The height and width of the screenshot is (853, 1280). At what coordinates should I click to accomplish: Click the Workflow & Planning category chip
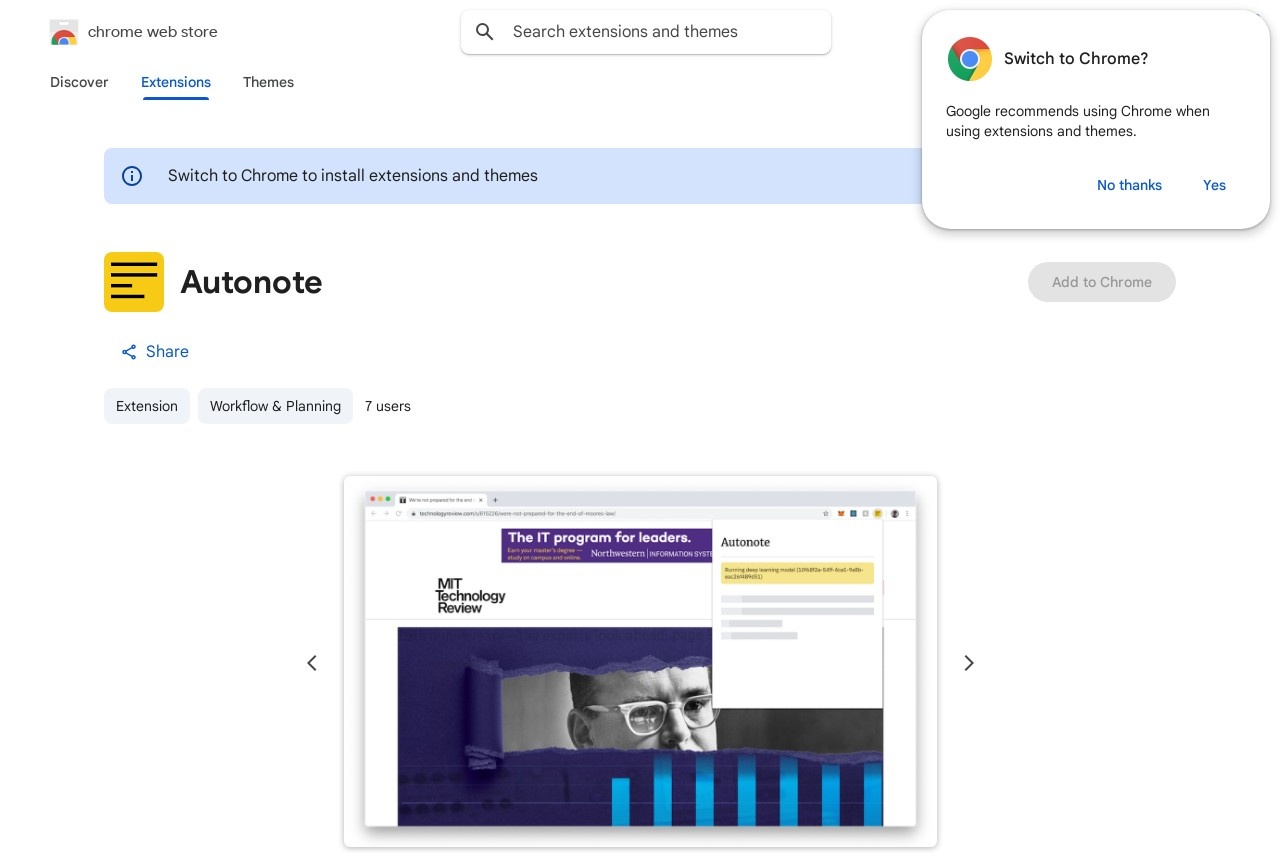point(275,406)
